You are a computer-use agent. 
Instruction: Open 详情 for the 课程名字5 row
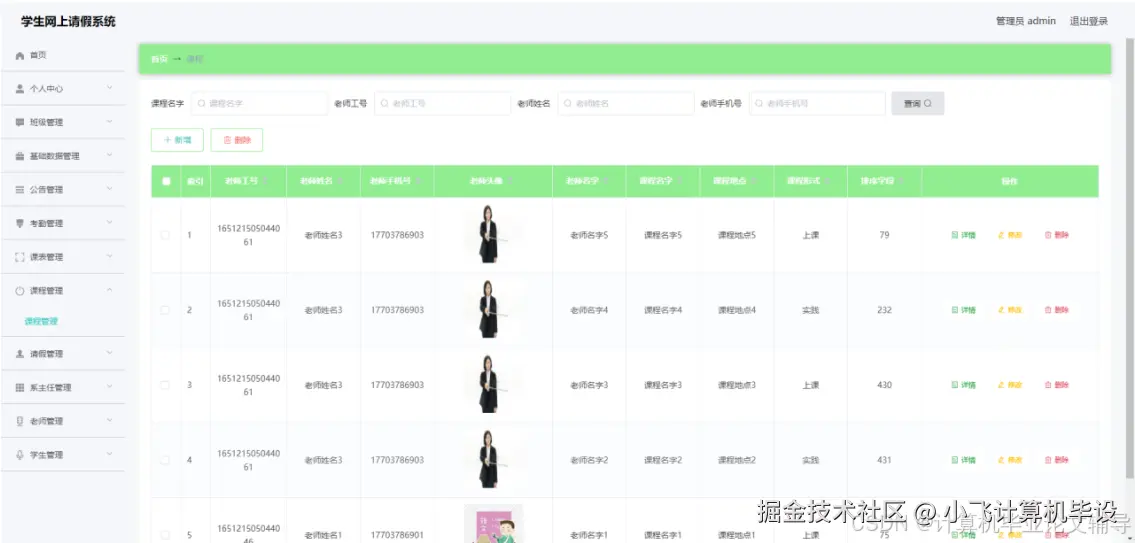click(x=963, y=235)
